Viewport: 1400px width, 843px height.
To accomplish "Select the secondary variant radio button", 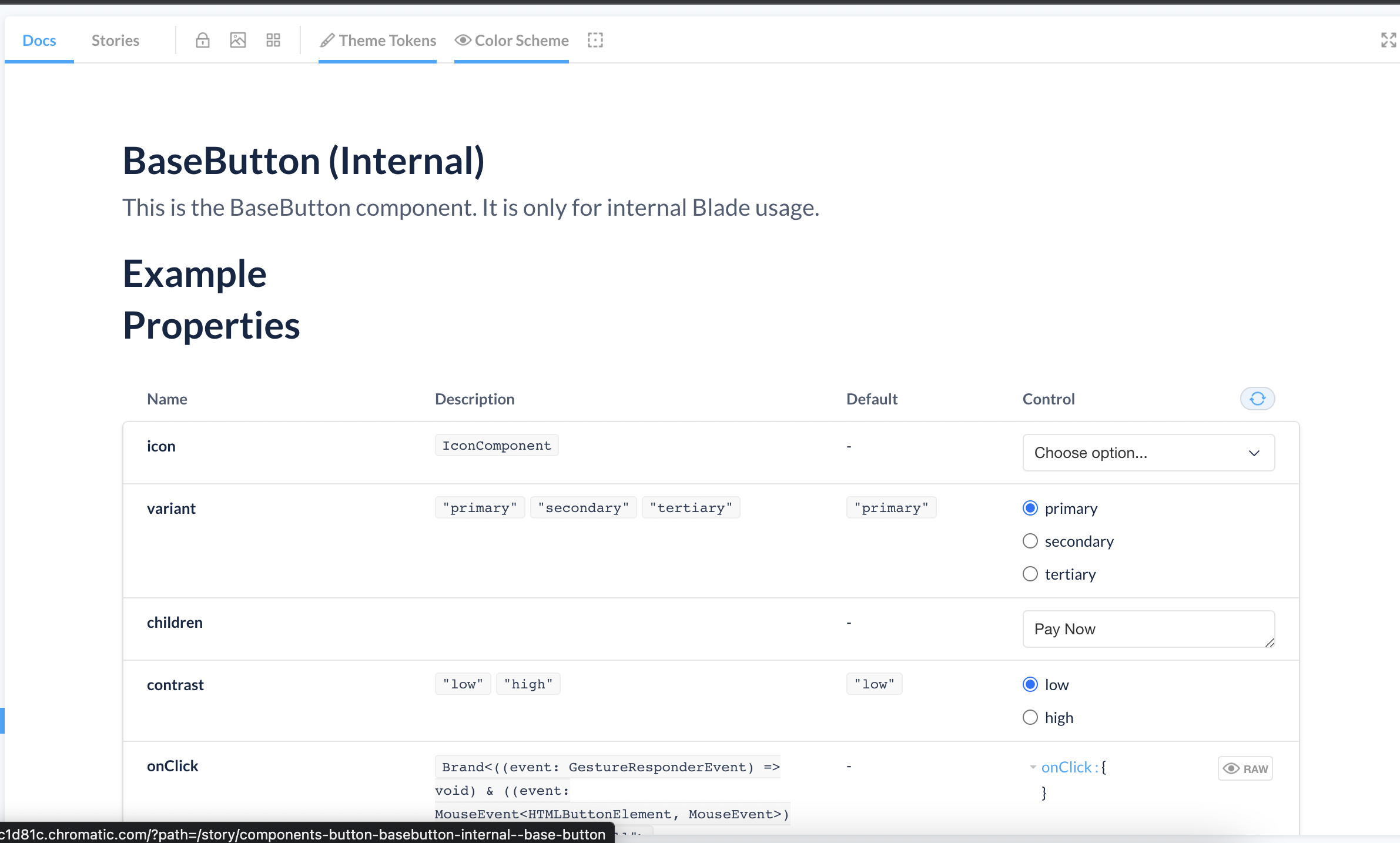I will (1030, 541).
